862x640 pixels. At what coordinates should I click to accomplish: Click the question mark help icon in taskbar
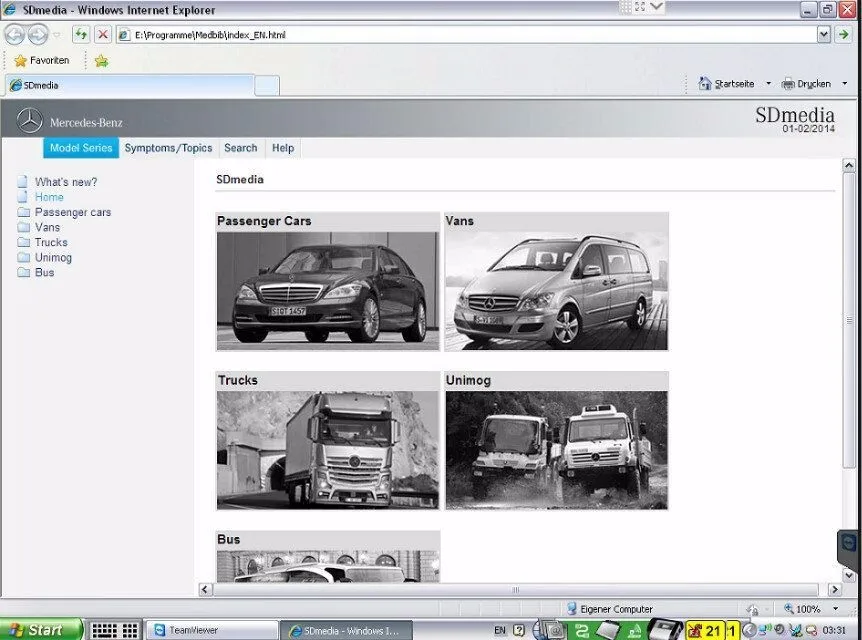[519, 630]
